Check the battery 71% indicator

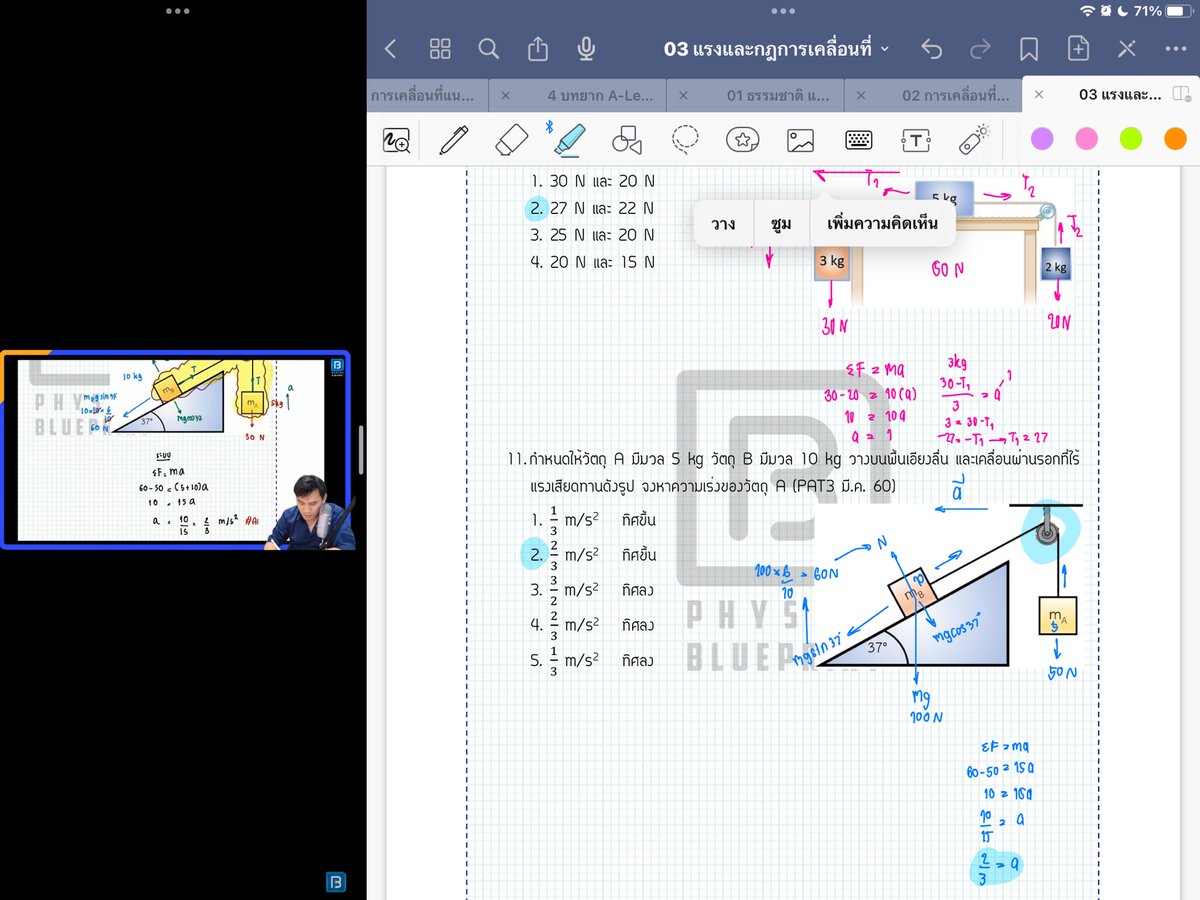[1162, 11]
